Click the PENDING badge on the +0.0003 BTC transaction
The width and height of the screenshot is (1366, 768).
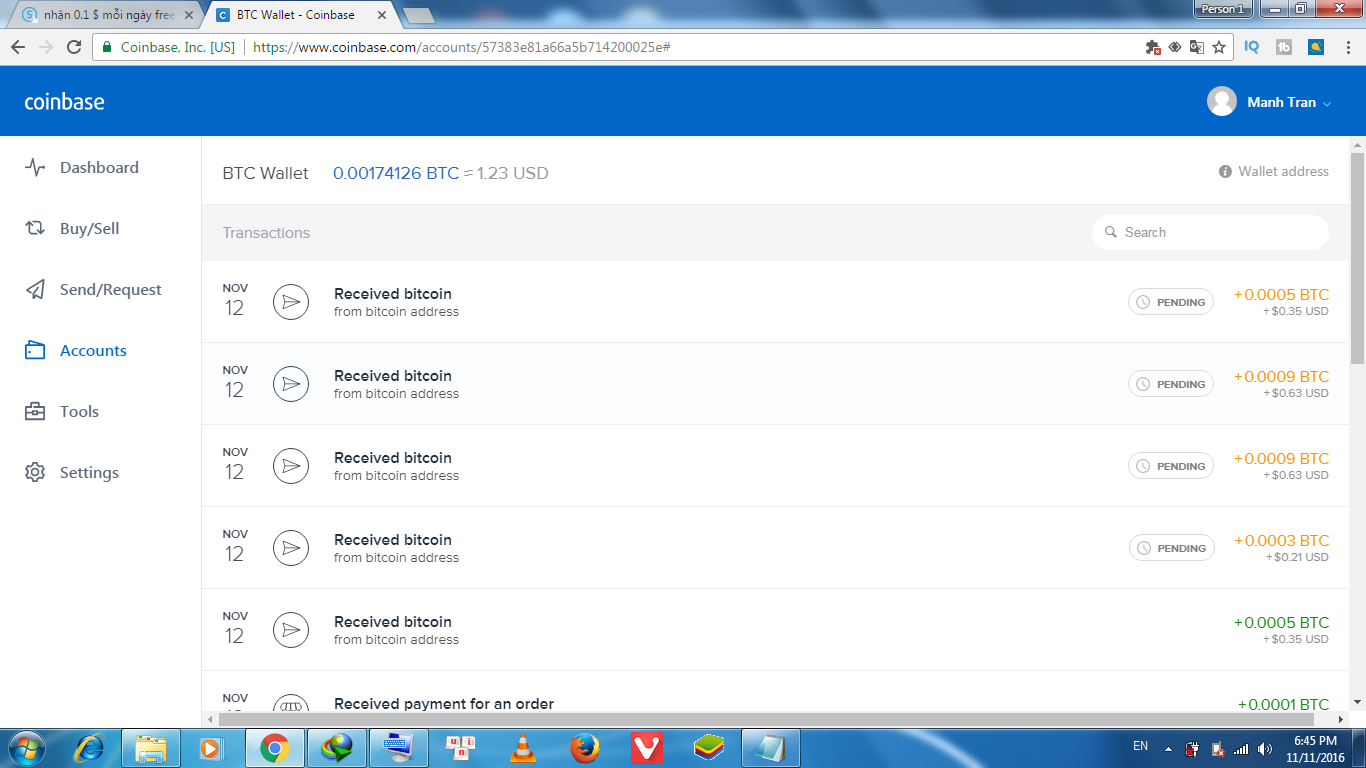pos(1172,548)
